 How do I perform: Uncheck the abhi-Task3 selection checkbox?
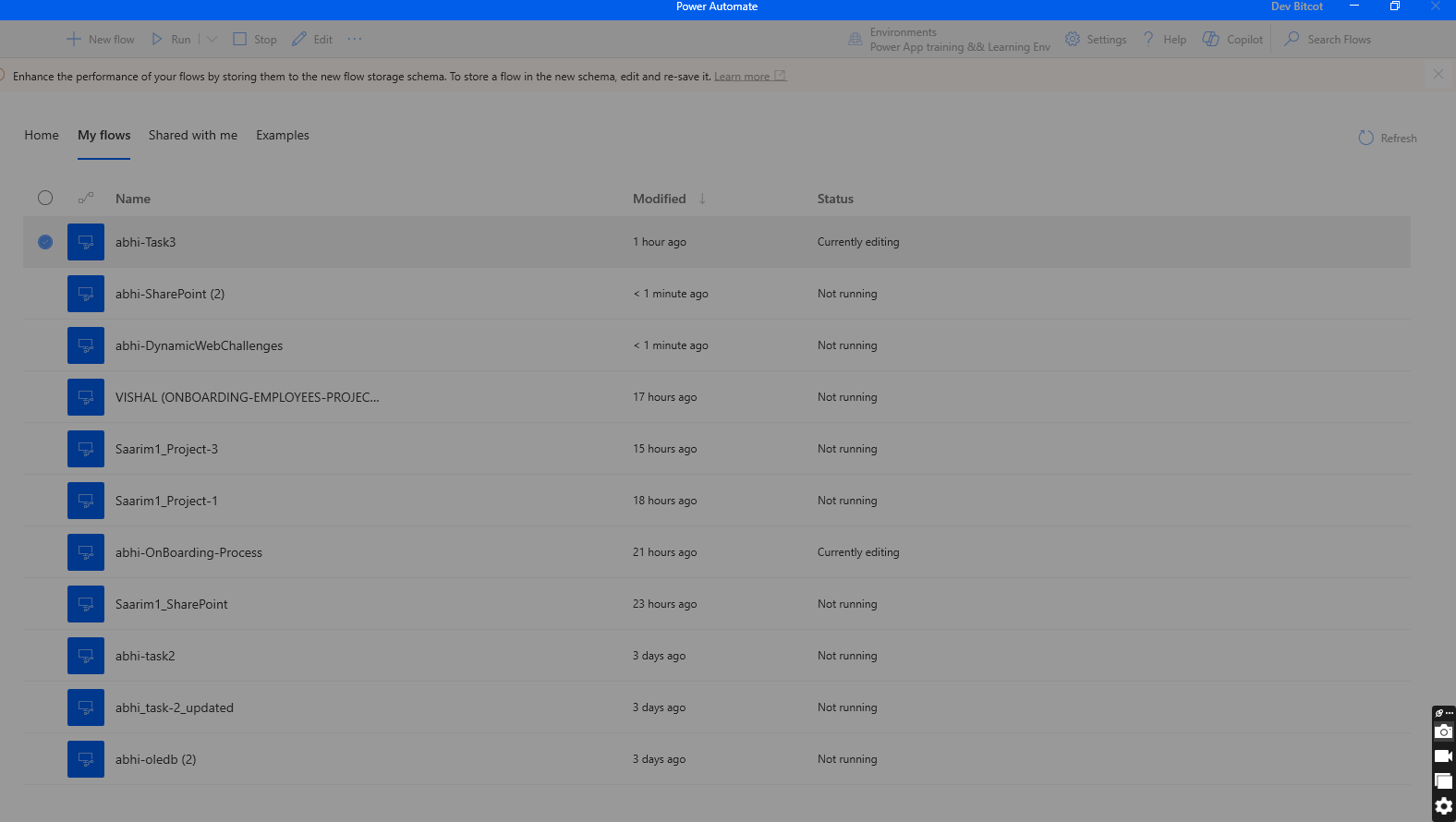click(x=45, y=242)
